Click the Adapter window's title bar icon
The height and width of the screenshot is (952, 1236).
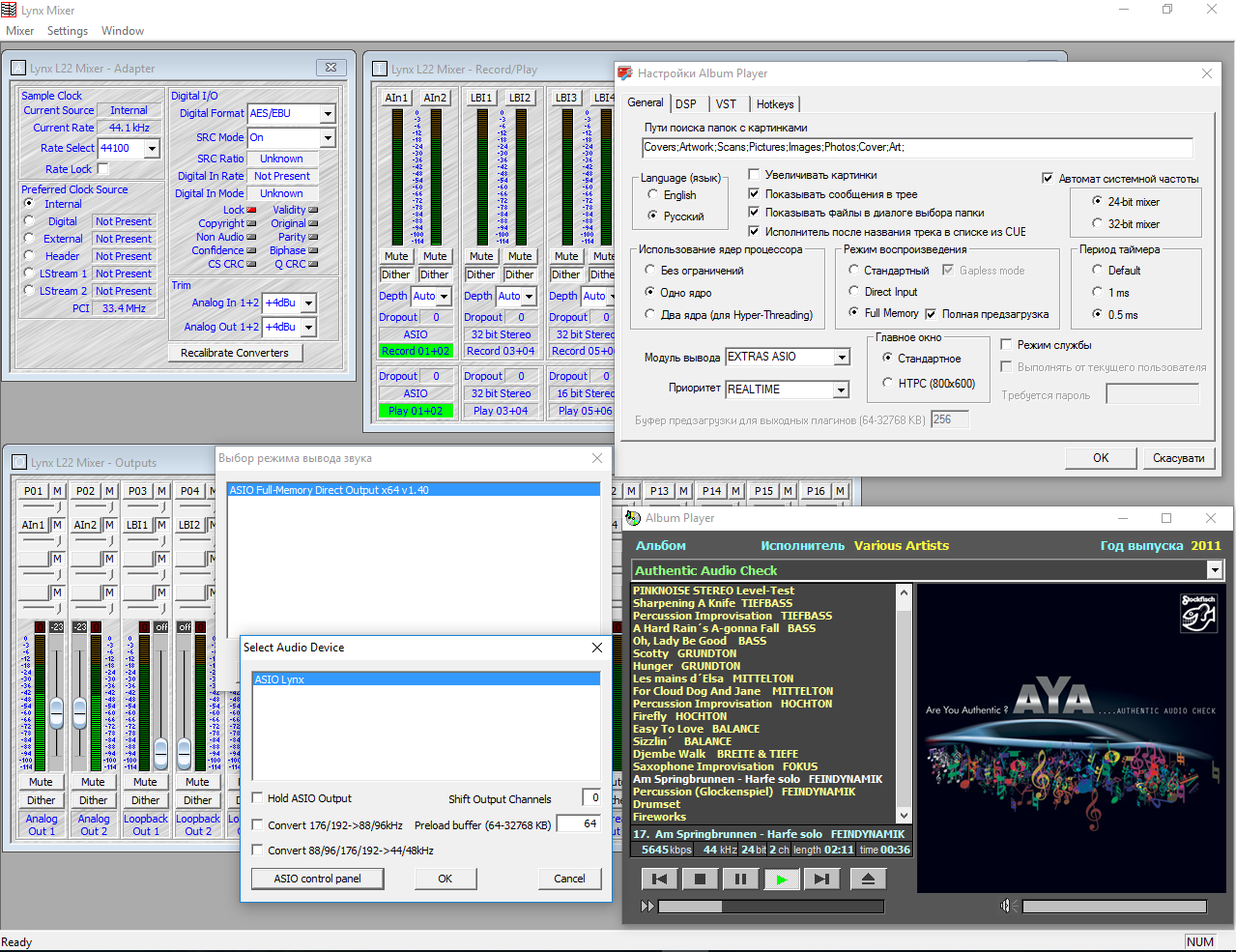(x=18, y=69)
